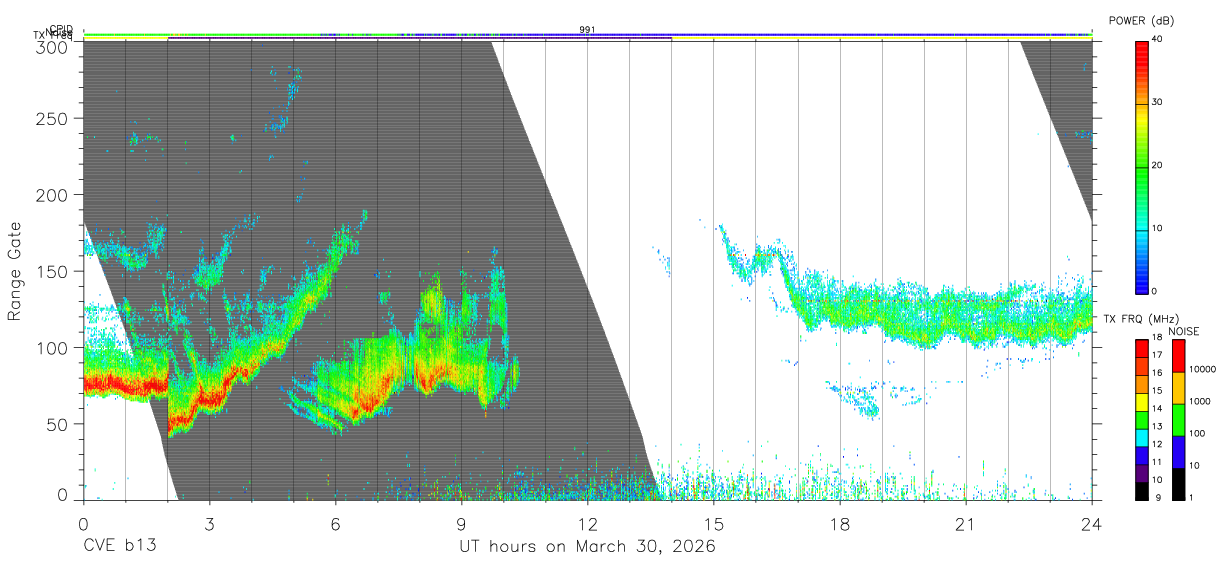This screenshot has width=1228, height=567.
Task: Pick the cyan 12–13 MHz TX FRQ swatch
Action: coord(1141,438)
